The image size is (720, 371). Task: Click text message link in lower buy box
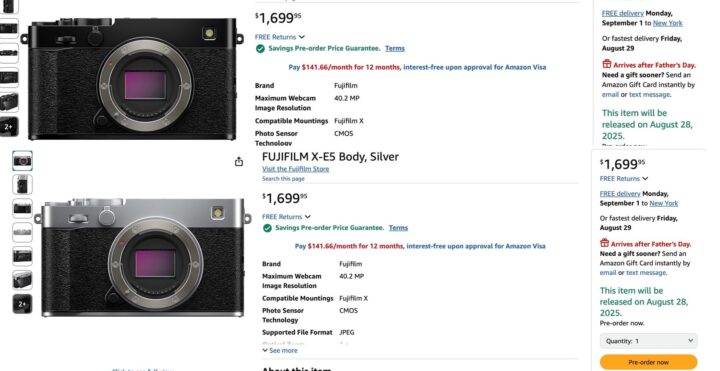pos(646,272)
